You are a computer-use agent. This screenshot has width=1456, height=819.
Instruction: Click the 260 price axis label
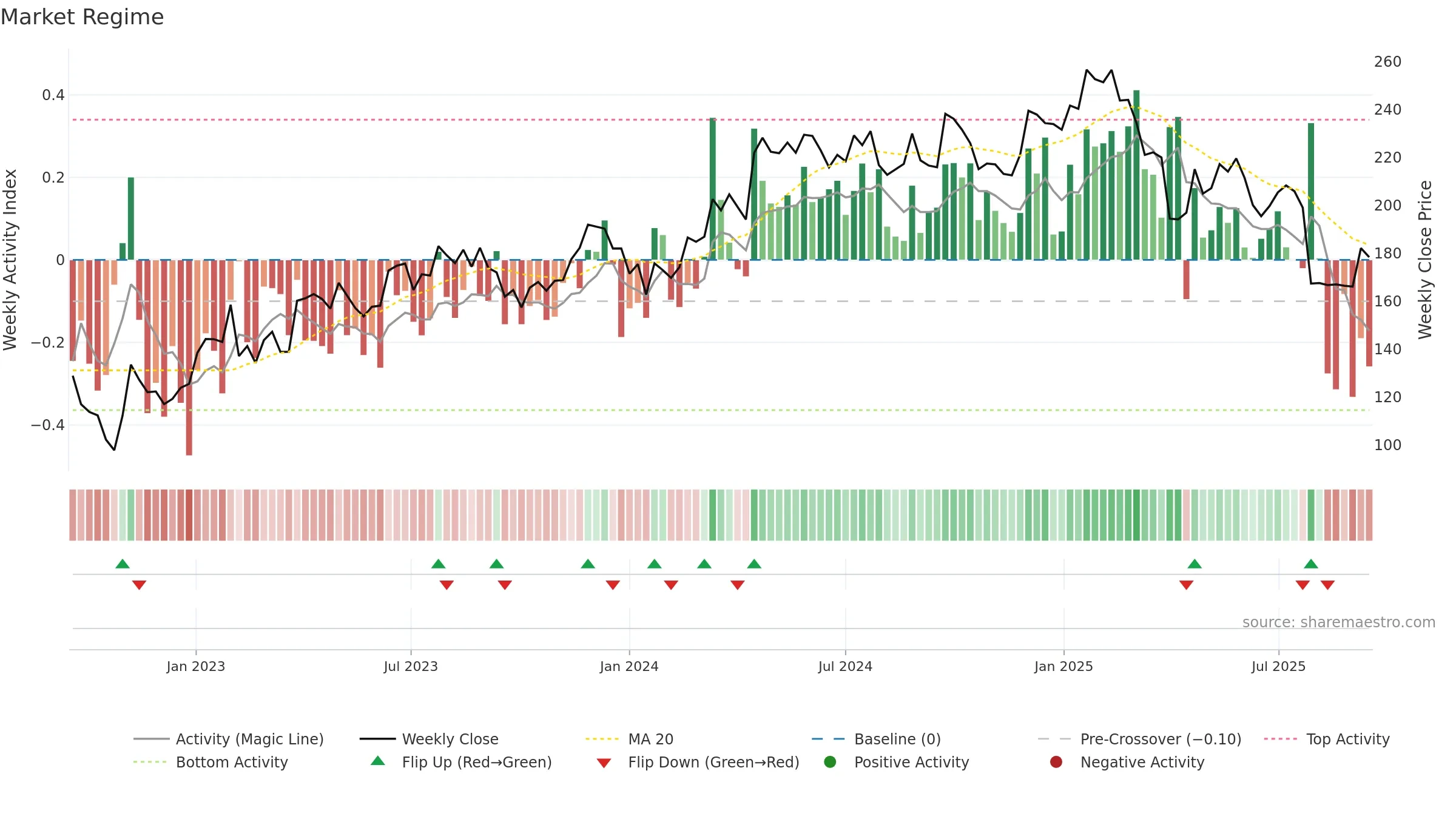click(1387, 62)
